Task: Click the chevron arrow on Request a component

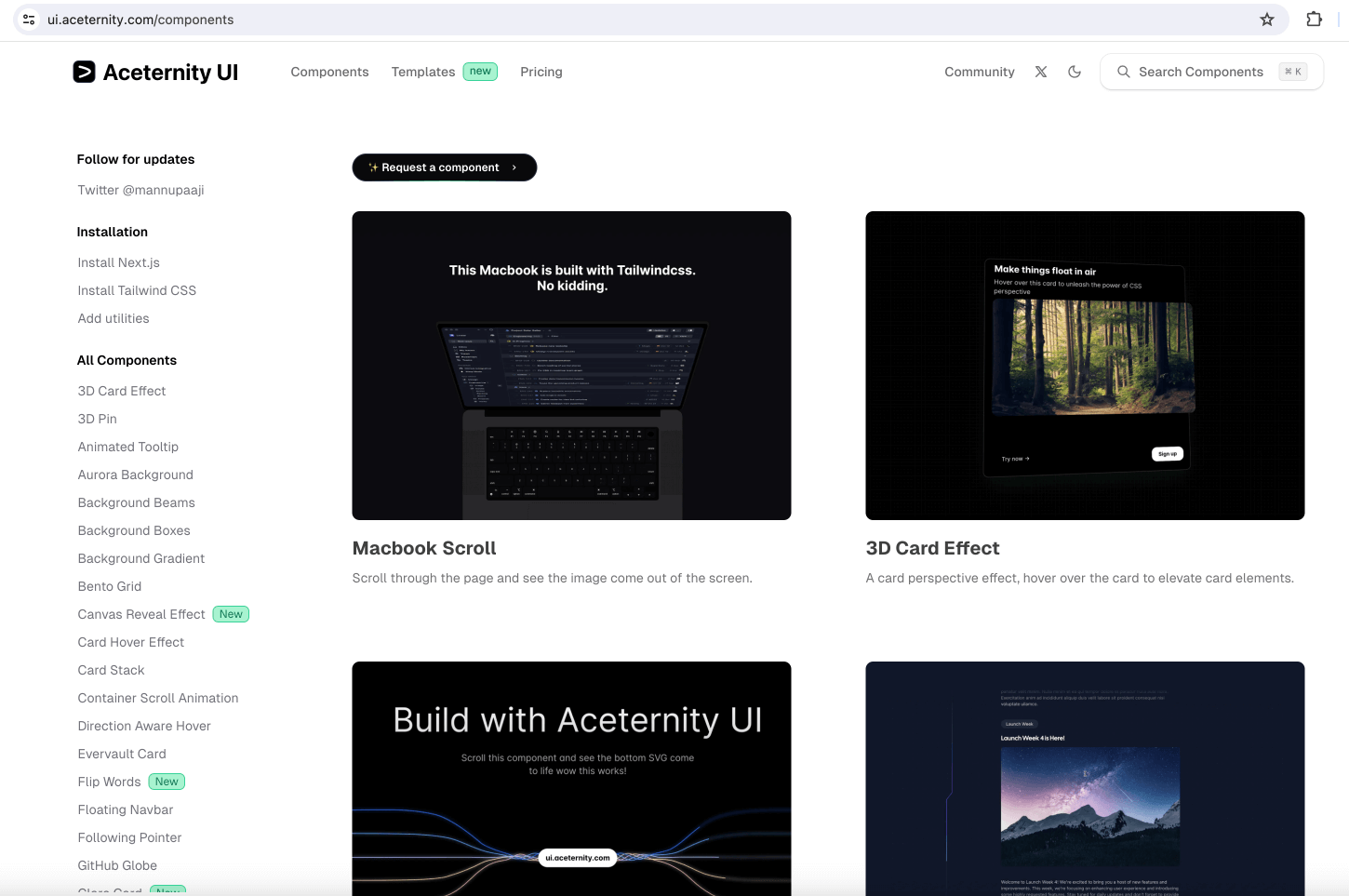Action: [x=514, y=167]
